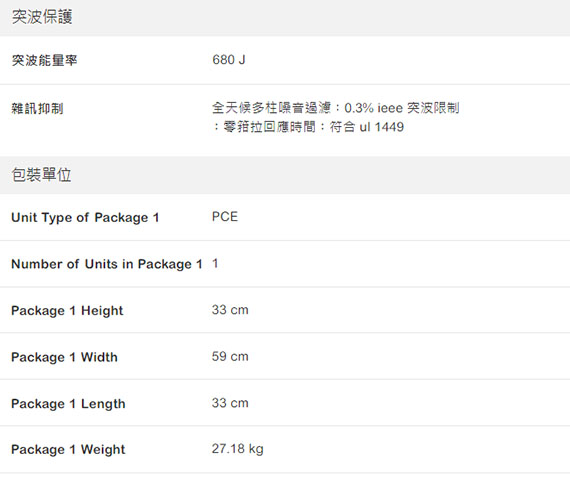
Task: Select the Package 1 Height label
Action: [67, 310]
